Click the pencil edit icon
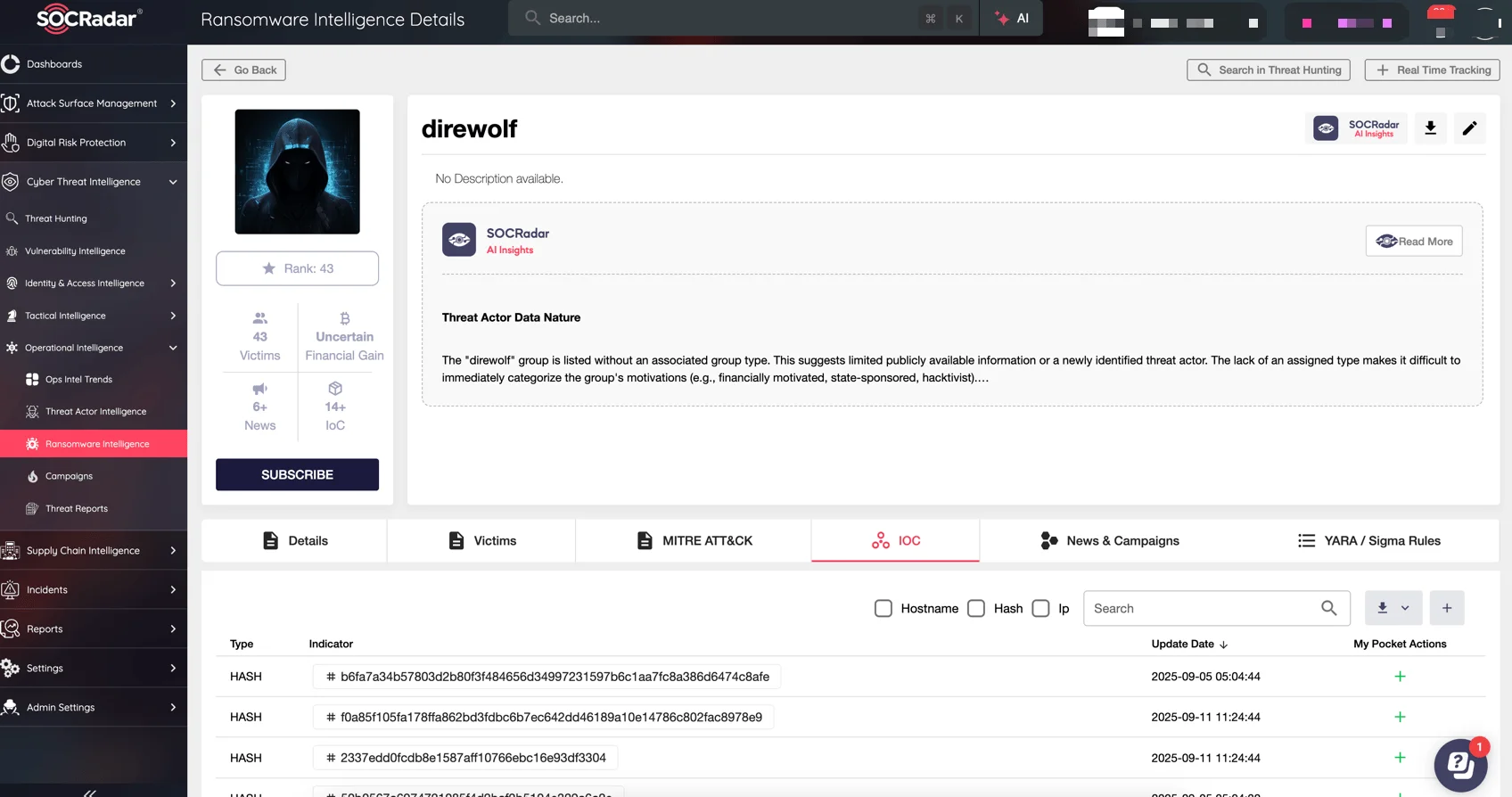Screen dimensions: 1512x797 [1469, 128]
